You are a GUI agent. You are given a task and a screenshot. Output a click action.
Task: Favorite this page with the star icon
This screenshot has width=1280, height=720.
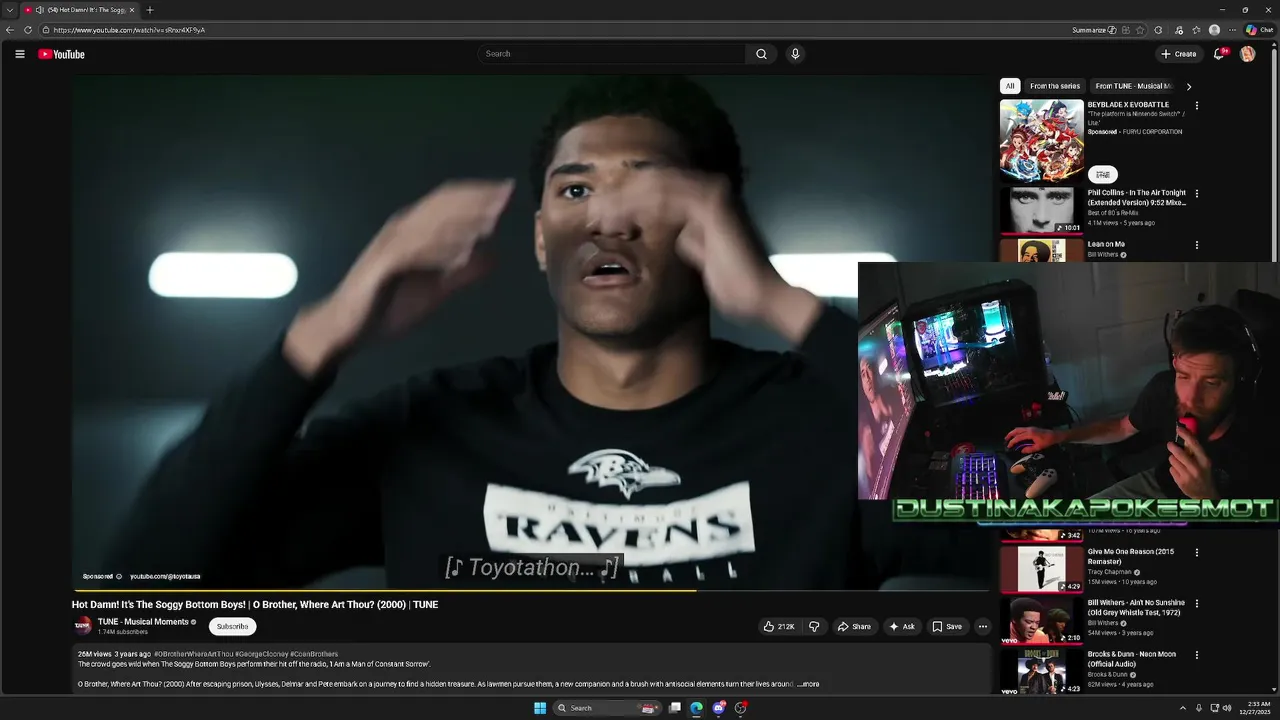(1140, 30)
